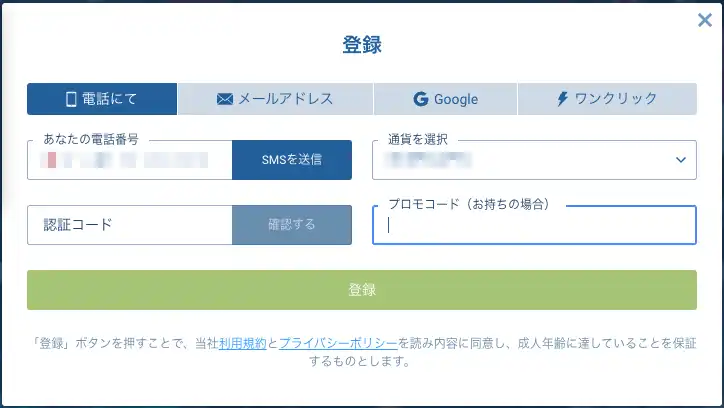Click the phone icon in 電話にて tab
The width and height of the screenshot is (724, 408).
(x=72, y=99)
